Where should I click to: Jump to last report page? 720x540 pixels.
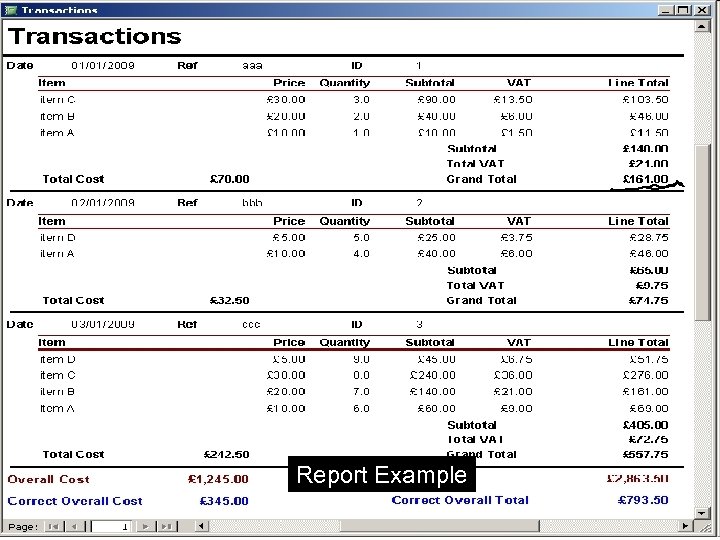(166, 526)
